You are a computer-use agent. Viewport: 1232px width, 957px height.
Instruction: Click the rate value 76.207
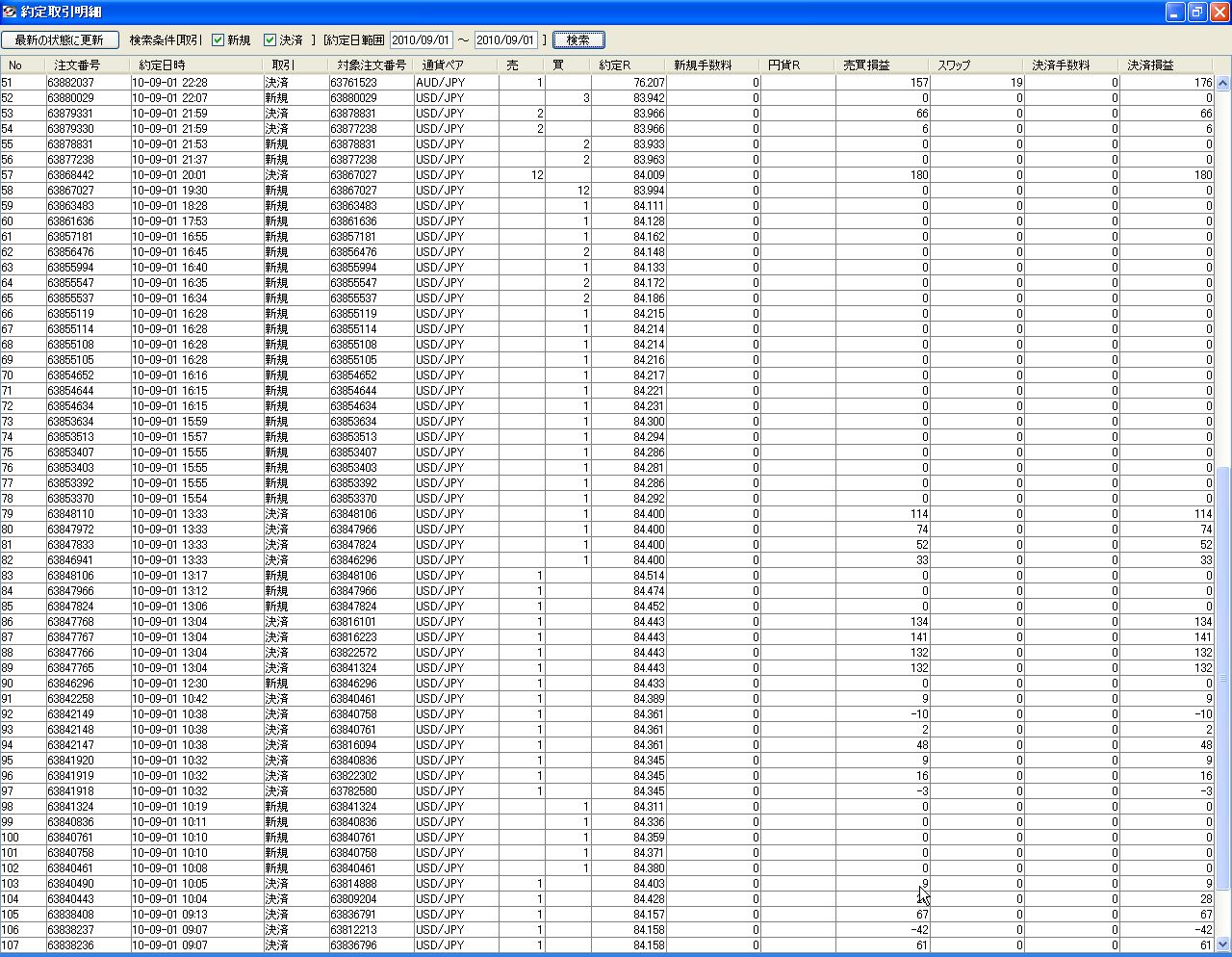[649, 83]
